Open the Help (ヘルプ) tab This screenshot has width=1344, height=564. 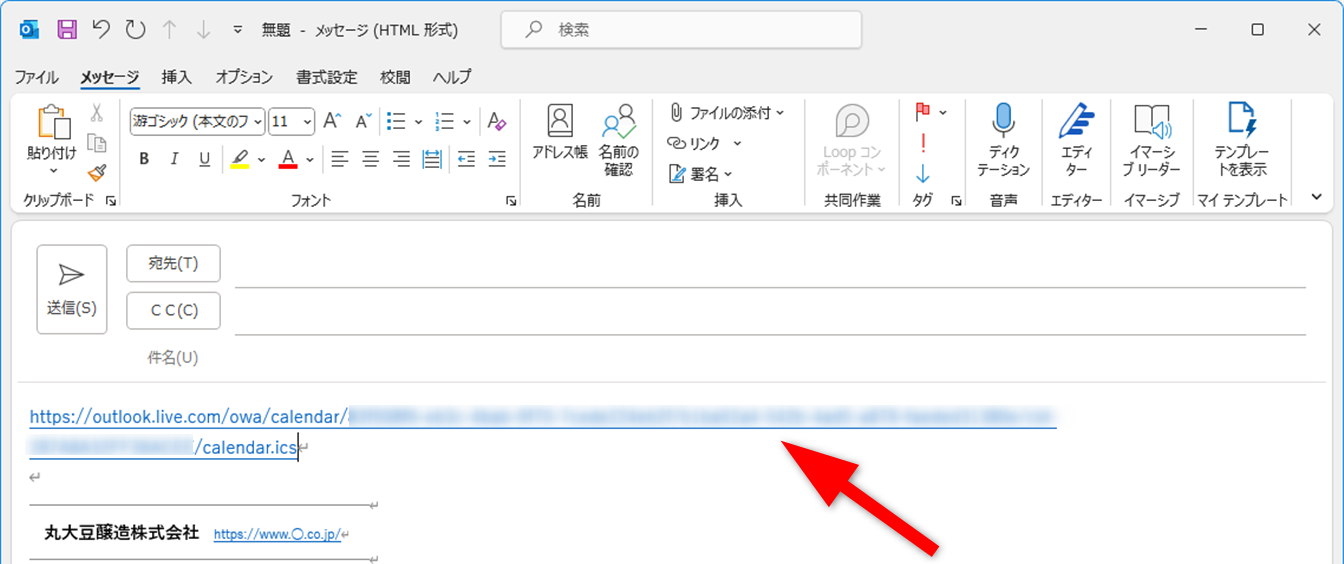pyautogui.click(x=452, y=77)
